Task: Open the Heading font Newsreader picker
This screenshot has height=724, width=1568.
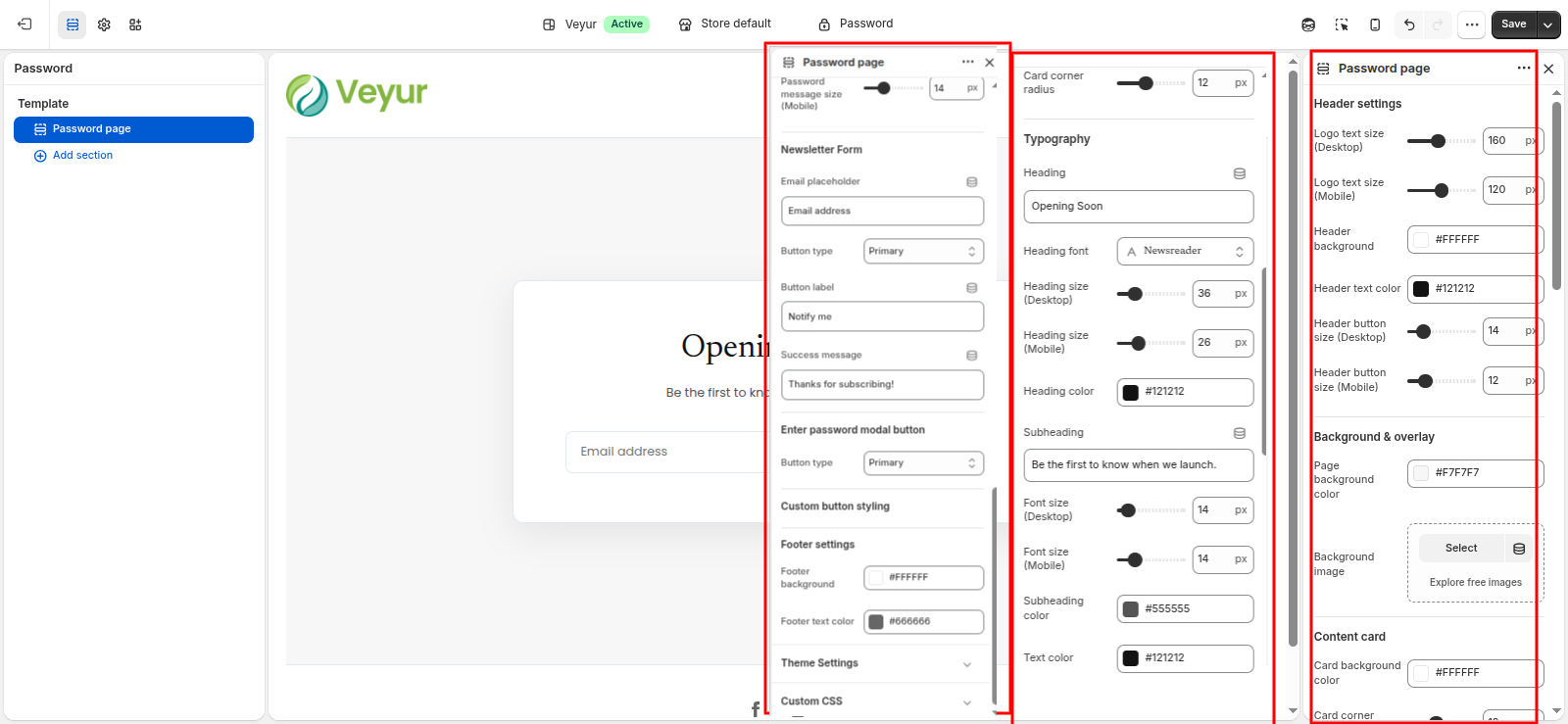Action: tap(1185, 252)
